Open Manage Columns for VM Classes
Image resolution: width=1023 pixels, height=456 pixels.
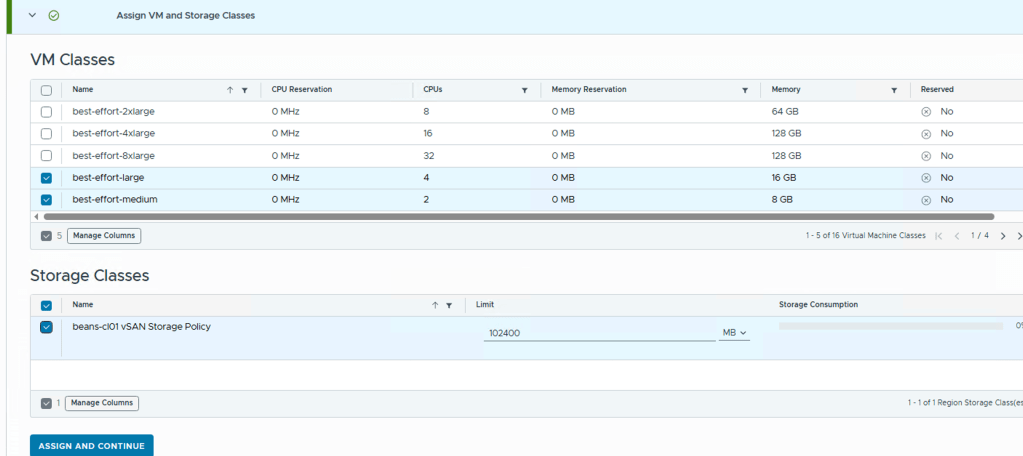104,236
